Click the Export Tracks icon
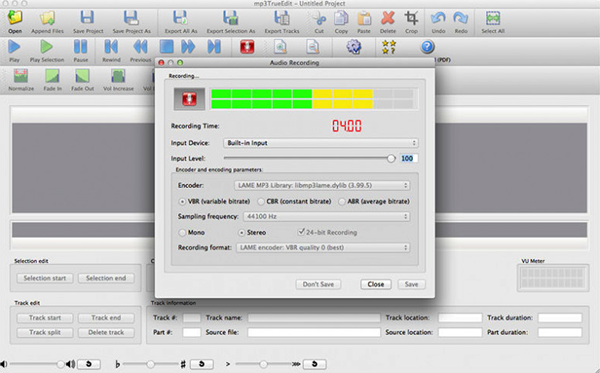Screen dimensions: 600x373 pos(282,18)
